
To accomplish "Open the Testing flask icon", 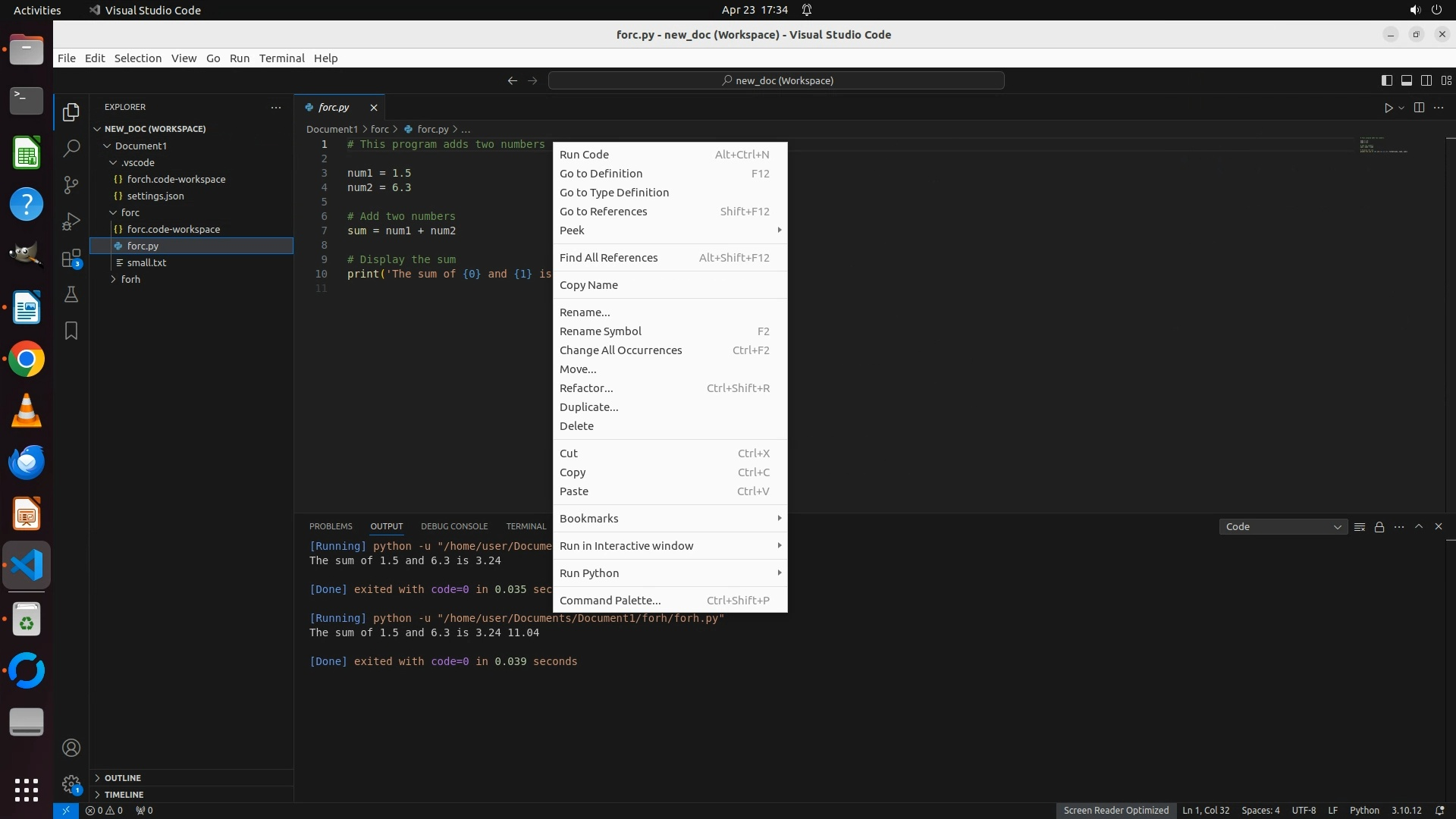I will pyautogui.click(x=71, y=294).
